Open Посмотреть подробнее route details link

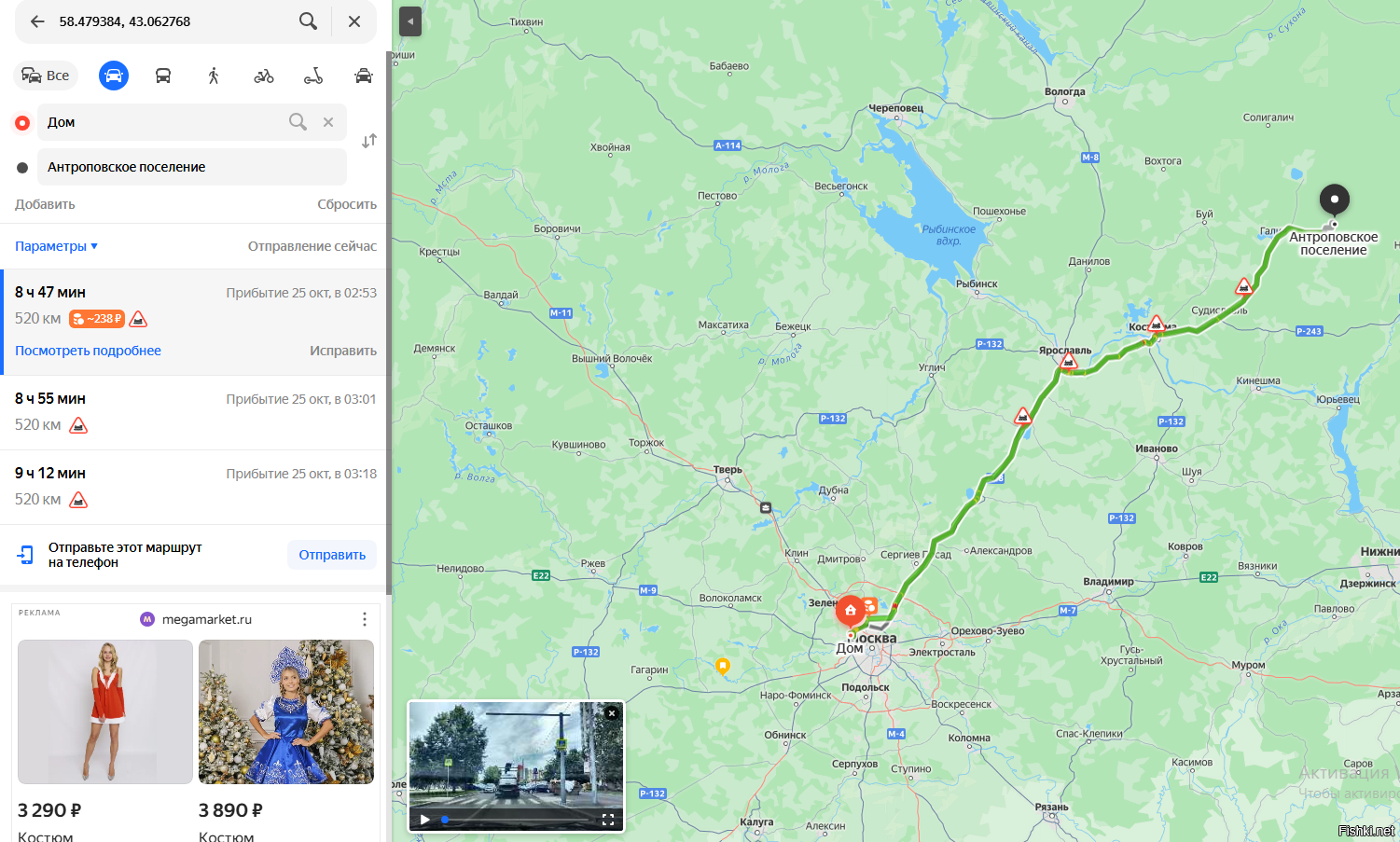[x=88, y=351]
